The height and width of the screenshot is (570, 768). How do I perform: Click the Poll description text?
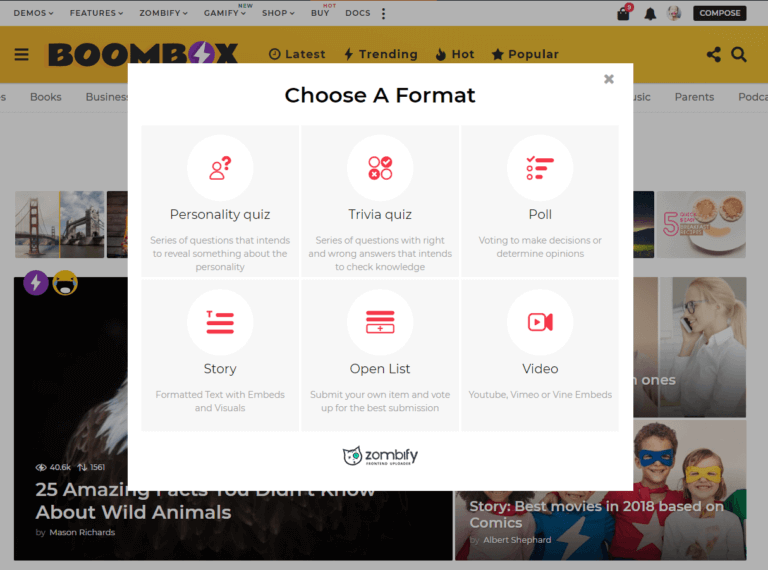tap(540, 247)
